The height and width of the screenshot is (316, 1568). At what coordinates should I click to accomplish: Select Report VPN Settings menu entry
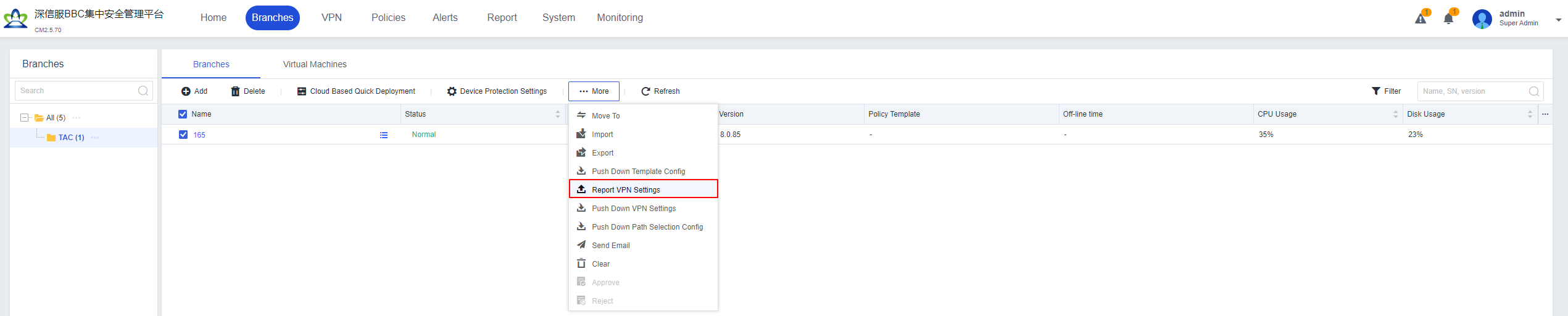[626, 190]
